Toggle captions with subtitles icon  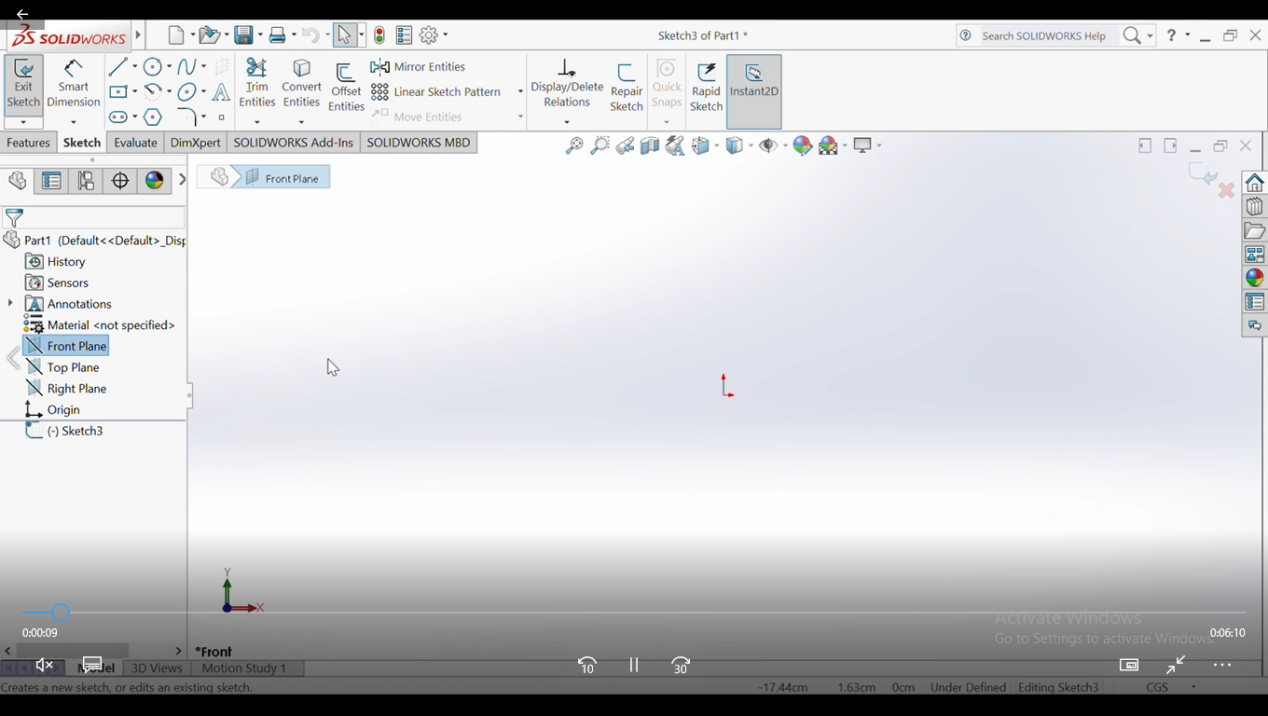(93, 665)
